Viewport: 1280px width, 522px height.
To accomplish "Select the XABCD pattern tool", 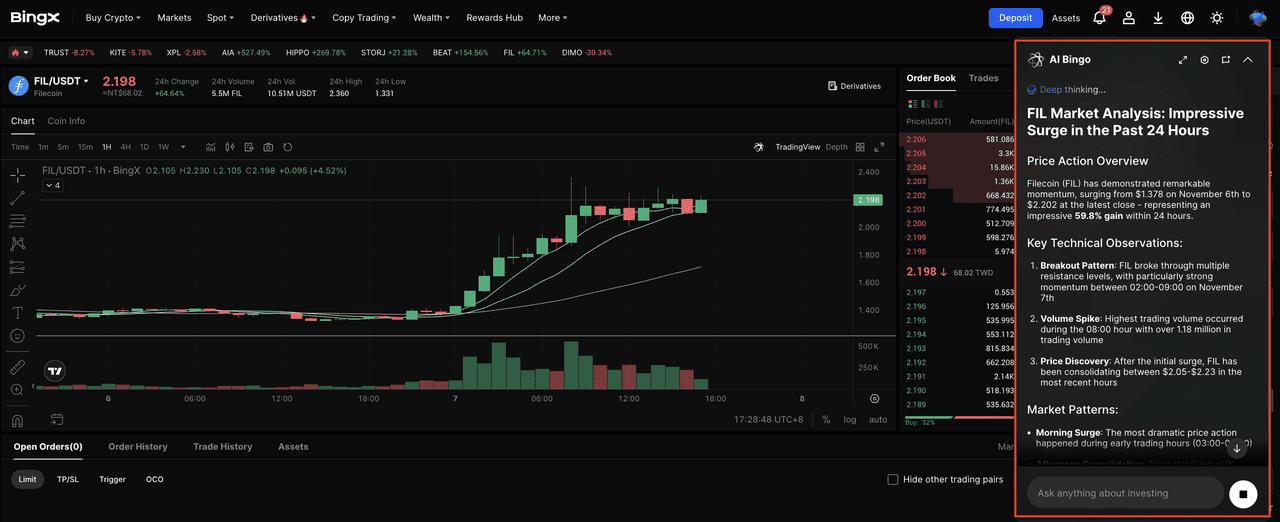I will [x=18, y=244].
